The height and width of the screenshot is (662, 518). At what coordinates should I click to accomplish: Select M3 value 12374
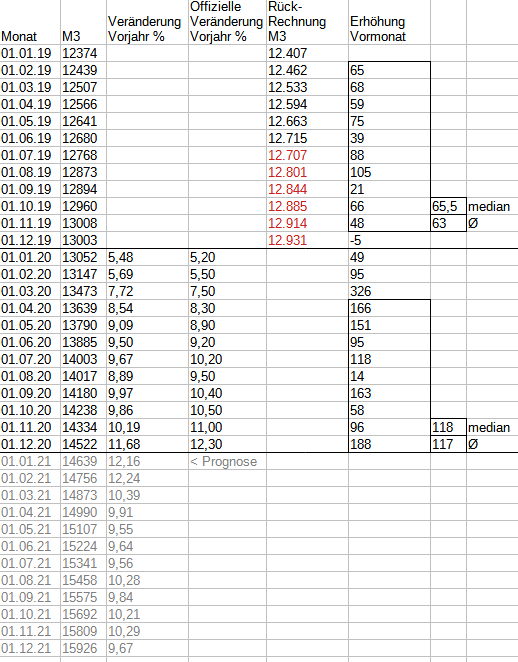coord(83,53)
